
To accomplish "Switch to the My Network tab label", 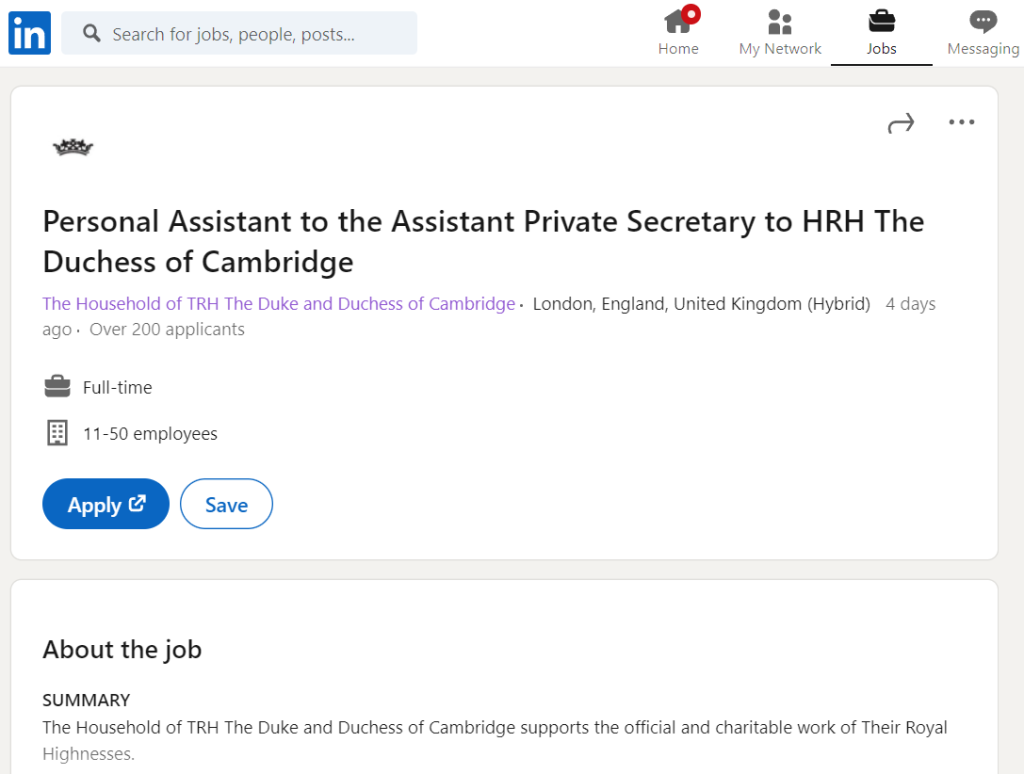I will (x=780, y=49).
